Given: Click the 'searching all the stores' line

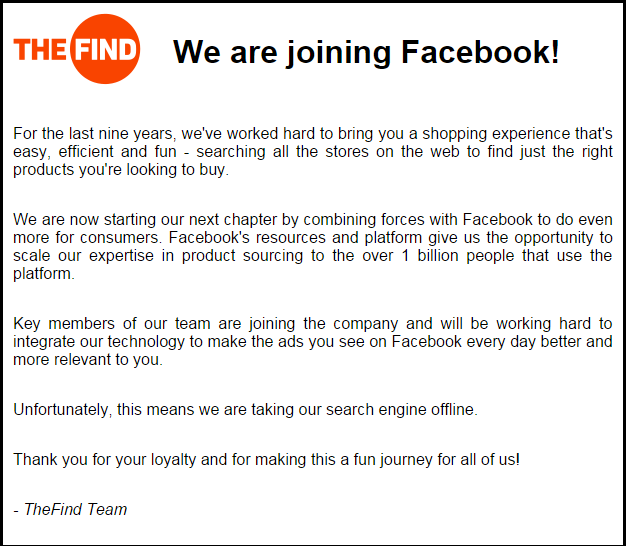Looking at the screenshot, I should click(x=313, y=152).
